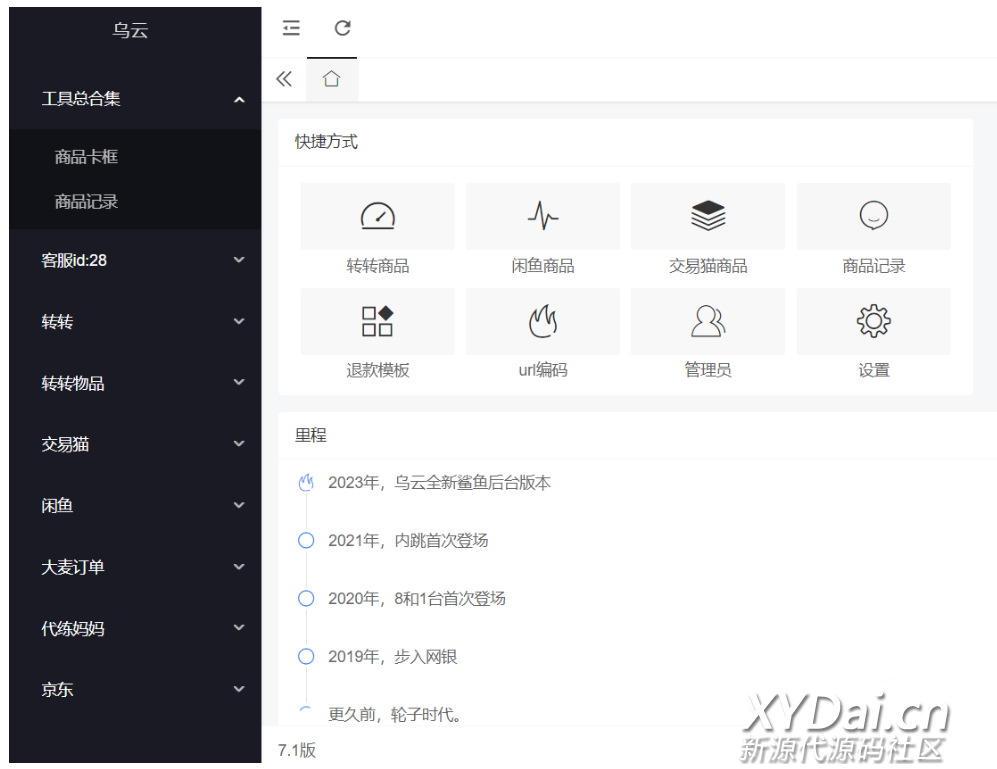997x769 pixels.
Task: Click the refresh icon in top toolbar
Action: [x=343, y=28]
